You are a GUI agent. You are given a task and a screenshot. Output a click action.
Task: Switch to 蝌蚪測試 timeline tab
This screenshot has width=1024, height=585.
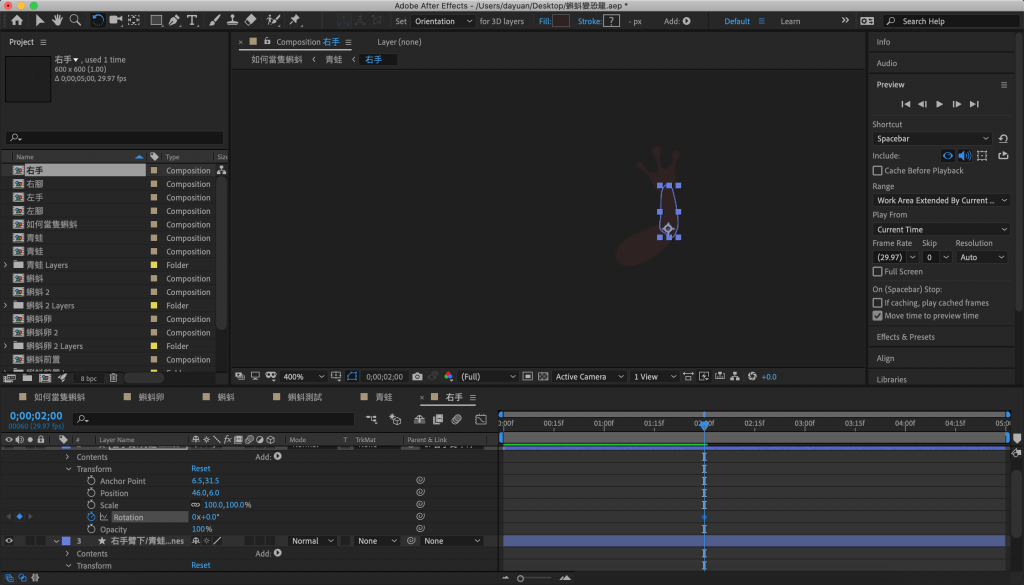[x=304, y=397]
